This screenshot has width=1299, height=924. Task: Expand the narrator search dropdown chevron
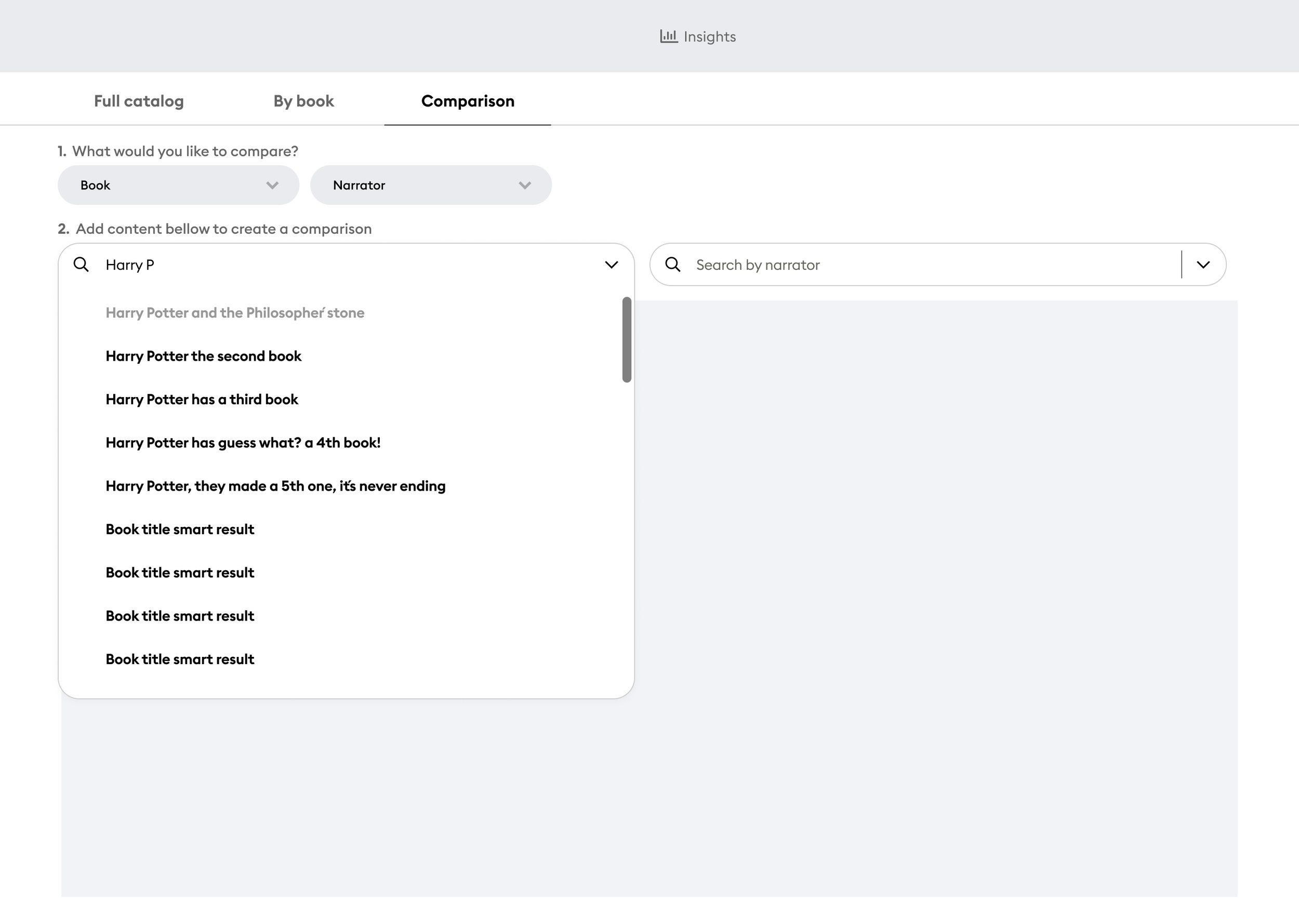point(1203,265)
